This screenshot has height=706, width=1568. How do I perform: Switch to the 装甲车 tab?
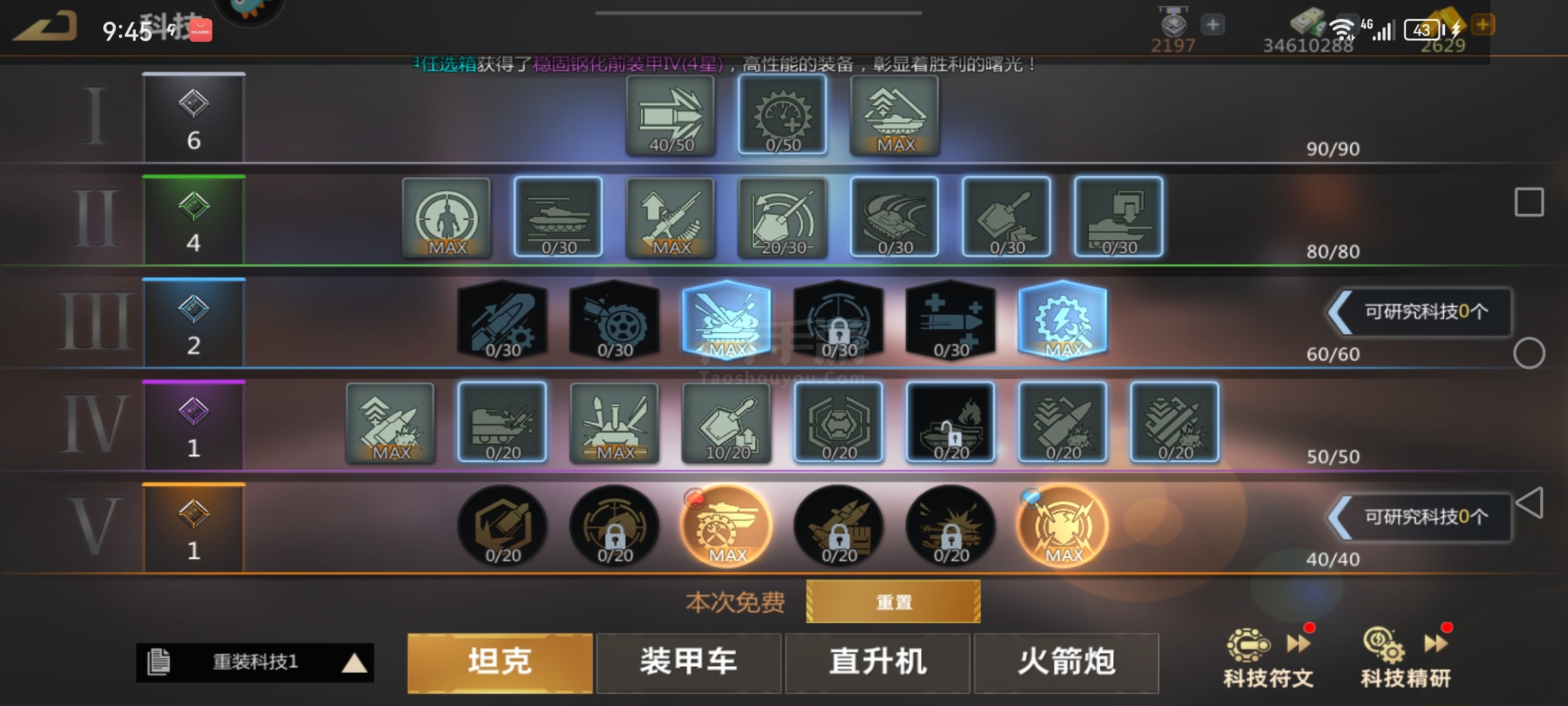coord(689,662)
